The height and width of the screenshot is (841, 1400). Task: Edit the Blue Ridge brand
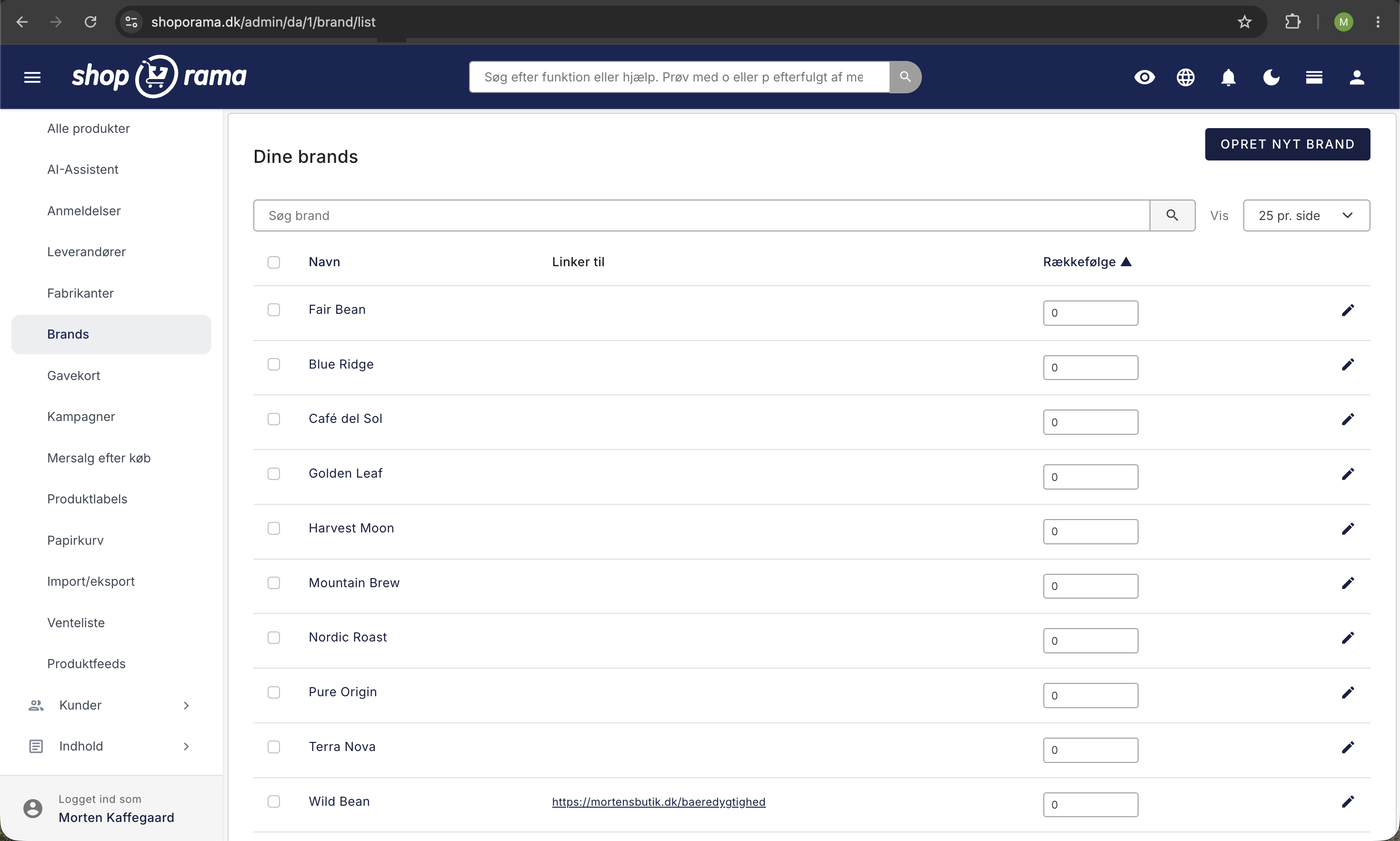click(x=1348, y=364)
